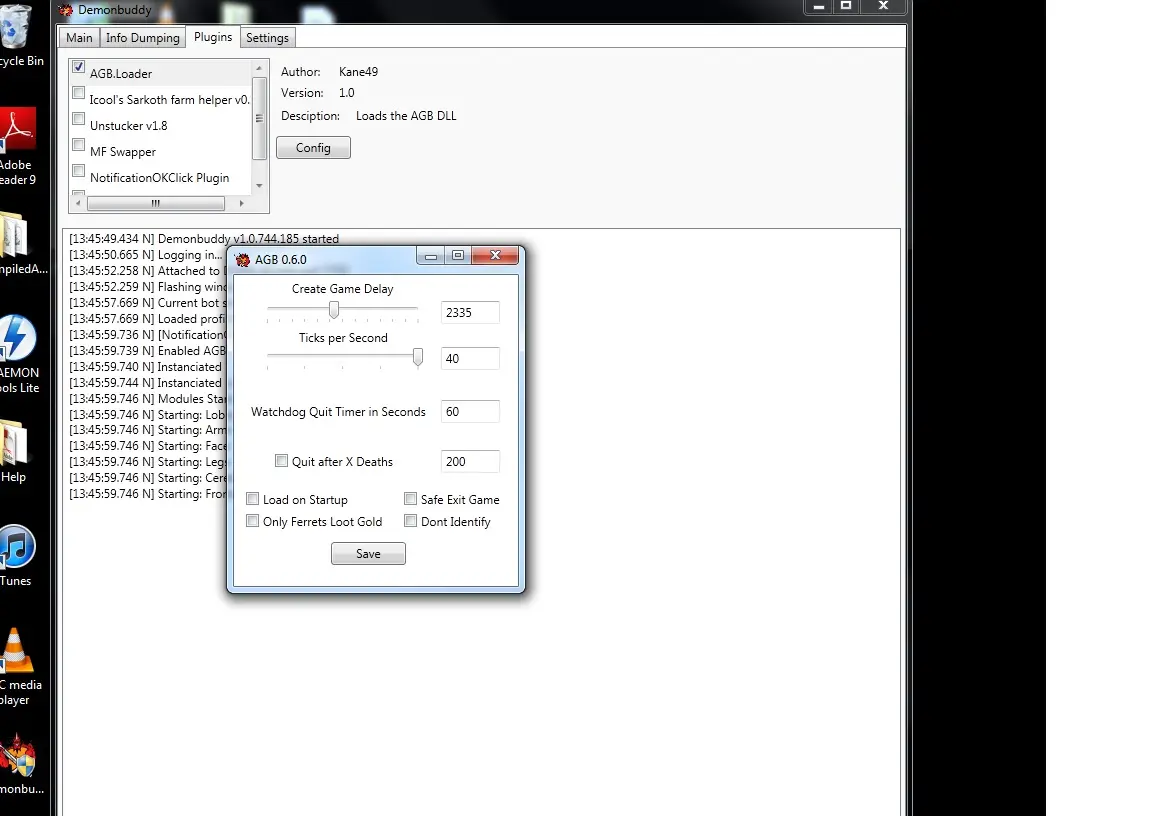Viewport: 1152px width, 816px height.
Task: Open the Info Dumping tab
Action: pyautogui.click(x=143, y=38)
